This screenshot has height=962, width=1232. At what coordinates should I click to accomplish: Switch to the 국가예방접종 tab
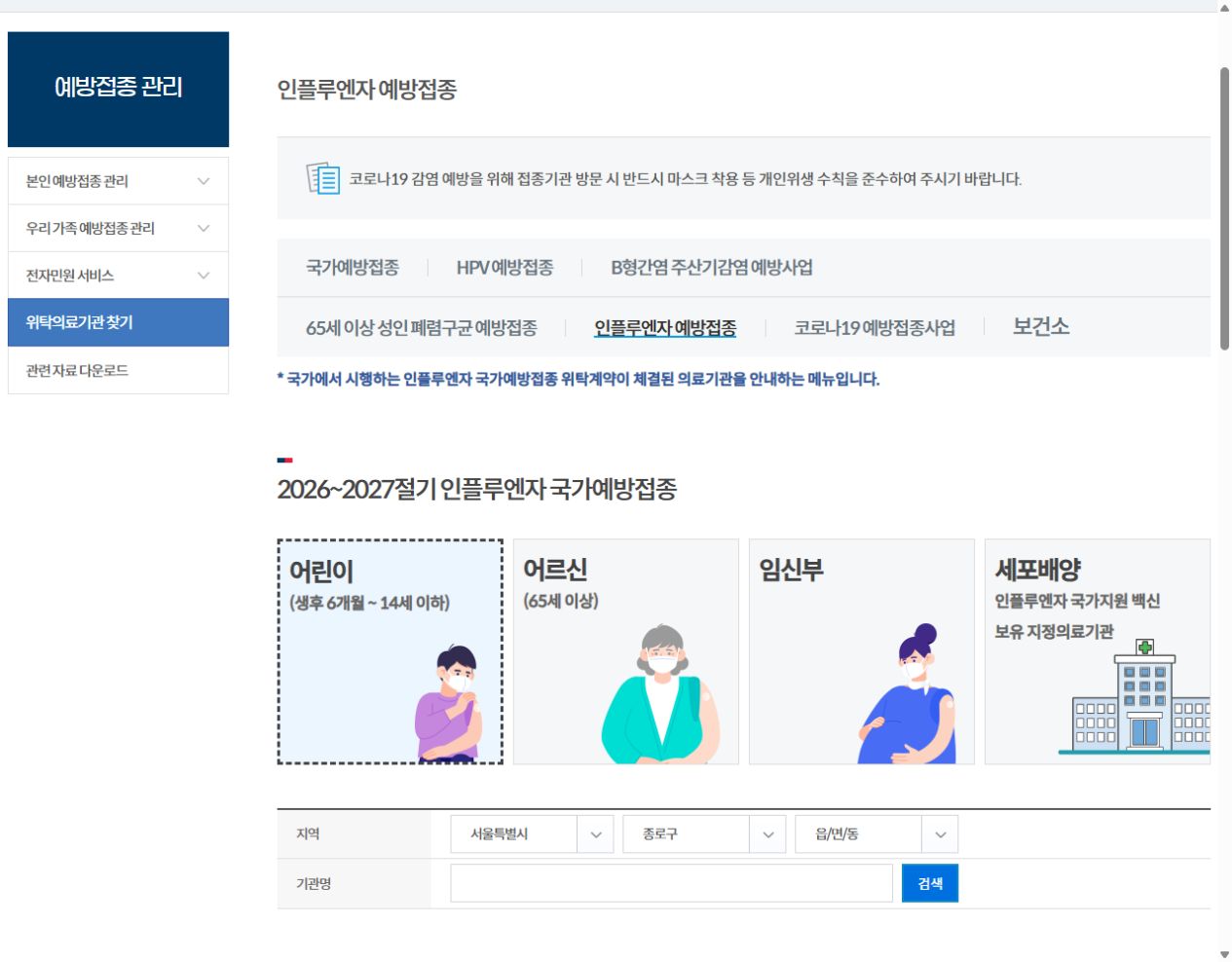click(x=353, y=267)
